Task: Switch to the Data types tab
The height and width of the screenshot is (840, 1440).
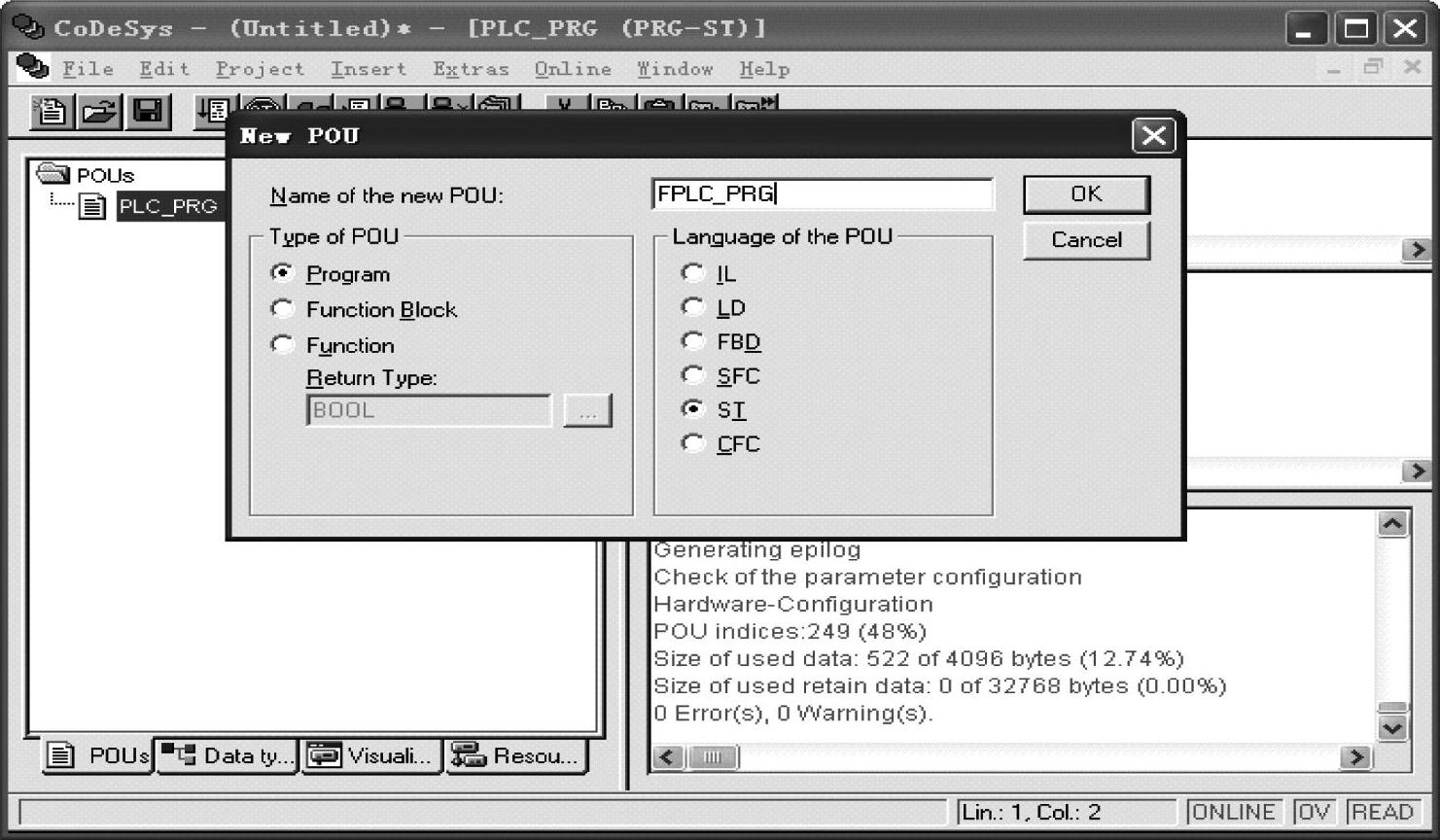Action: pos(228,755)
